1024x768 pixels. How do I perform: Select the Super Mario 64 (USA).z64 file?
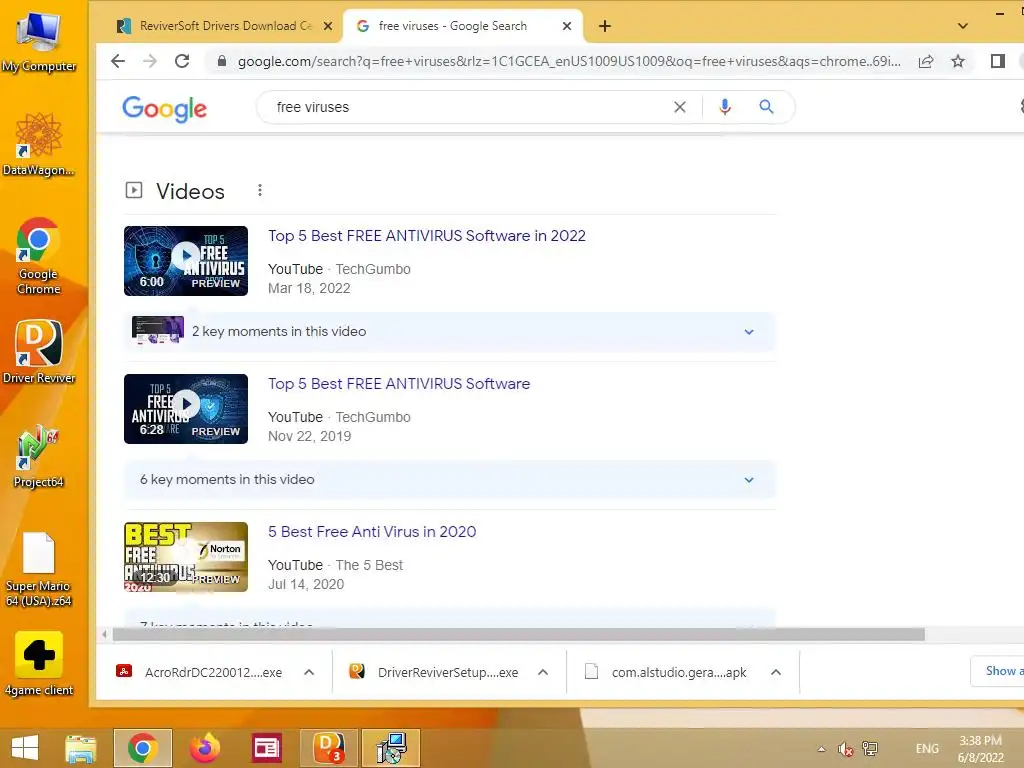click(x=39, y=569)
